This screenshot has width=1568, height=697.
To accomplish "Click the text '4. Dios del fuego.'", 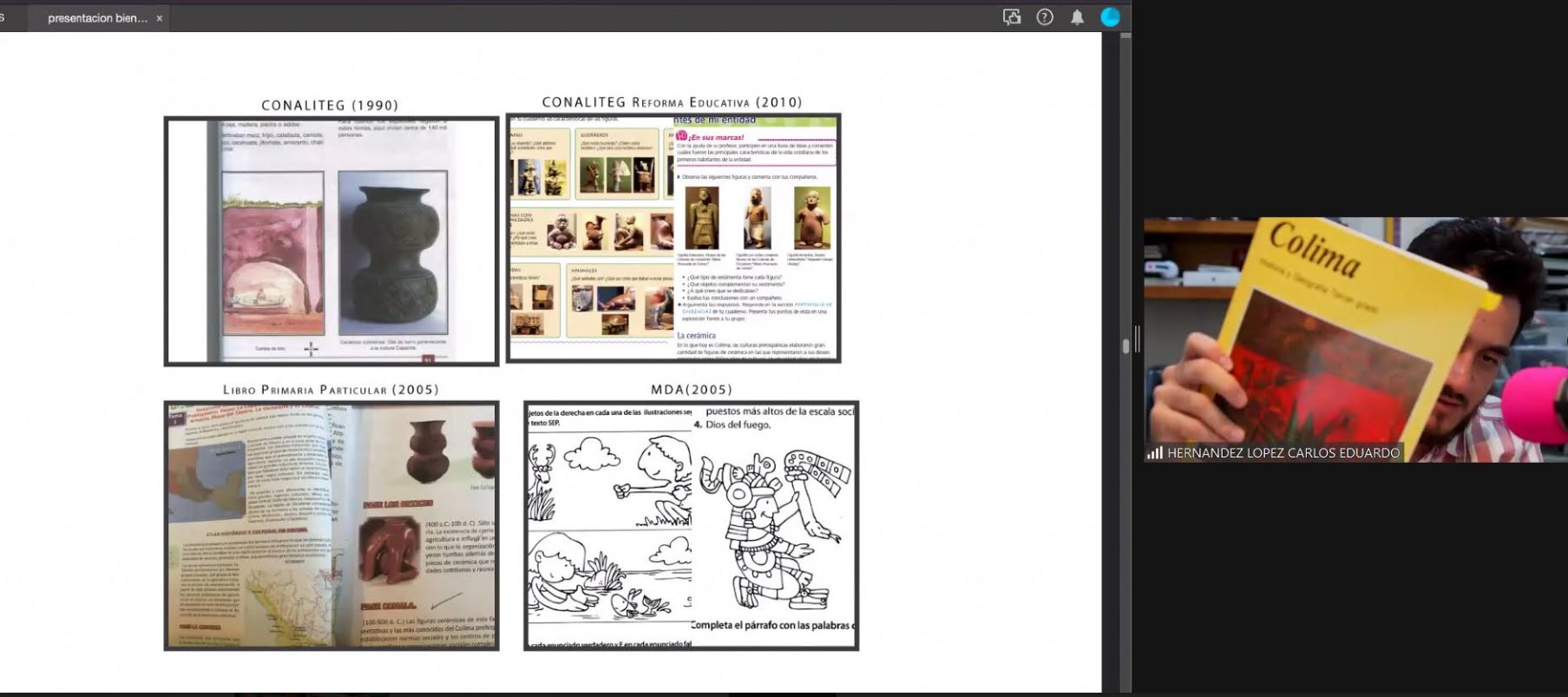I will click(x=732, y=424).
